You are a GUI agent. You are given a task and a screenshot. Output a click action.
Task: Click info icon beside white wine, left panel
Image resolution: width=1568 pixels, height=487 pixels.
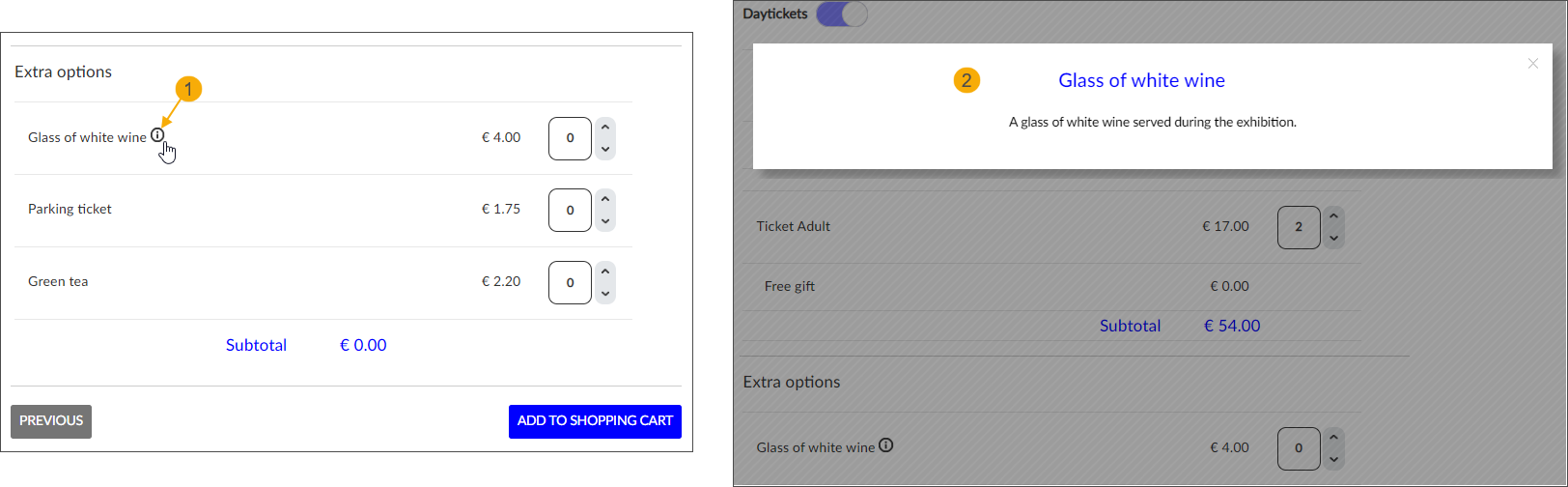pyautogui.click(x=157, y=135)
